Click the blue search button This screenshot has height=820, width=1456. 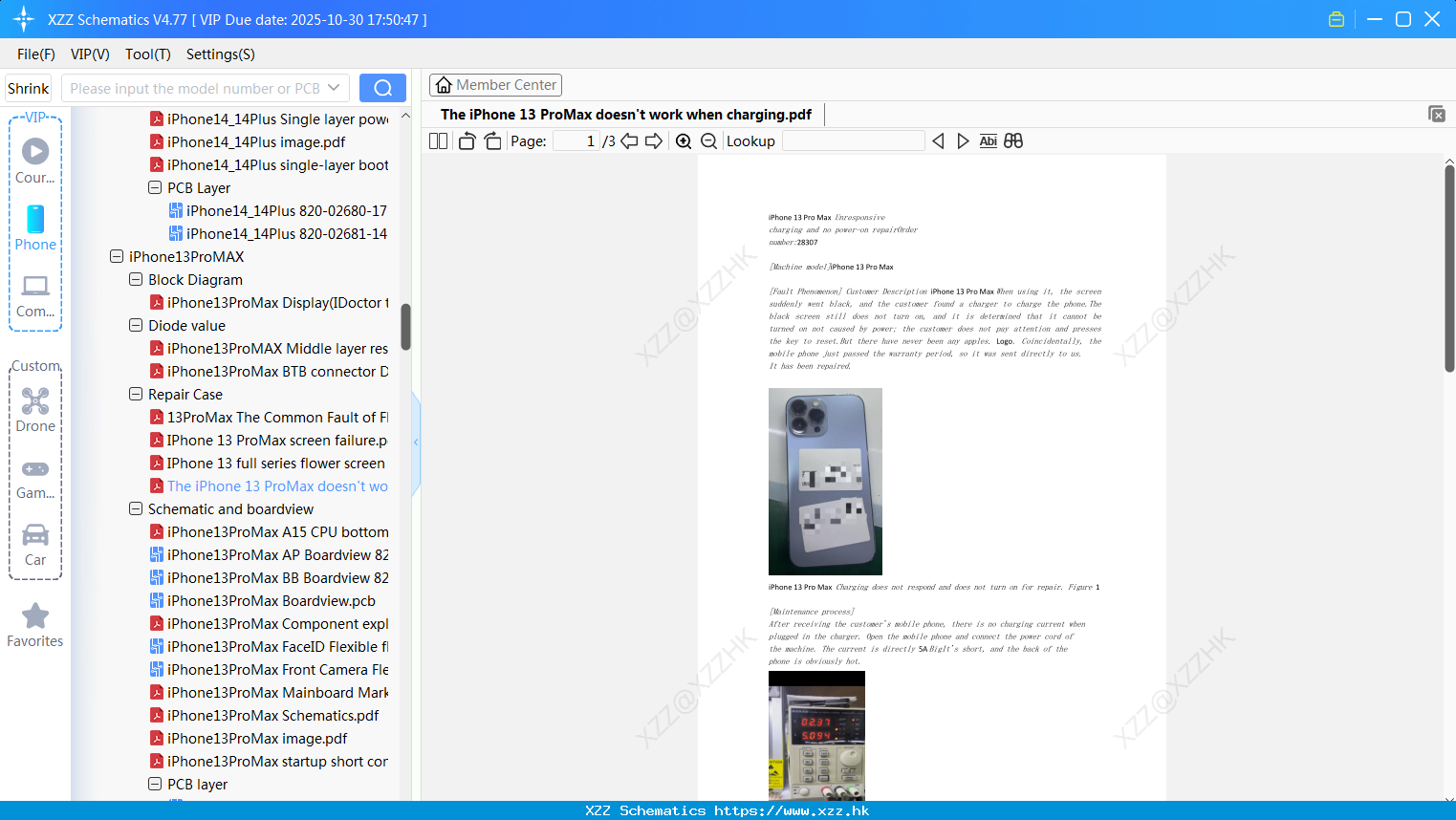pos(382,88)
